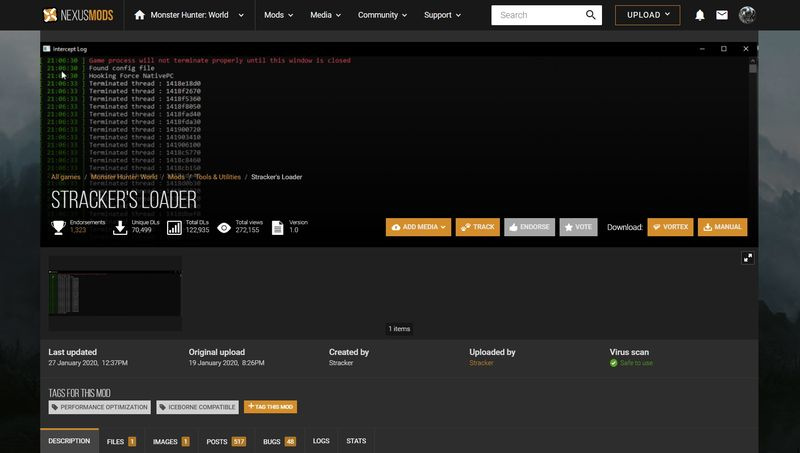800x453 pixels.
Task: Open the UPLOAD dropdown
Action: click(647, 15)
